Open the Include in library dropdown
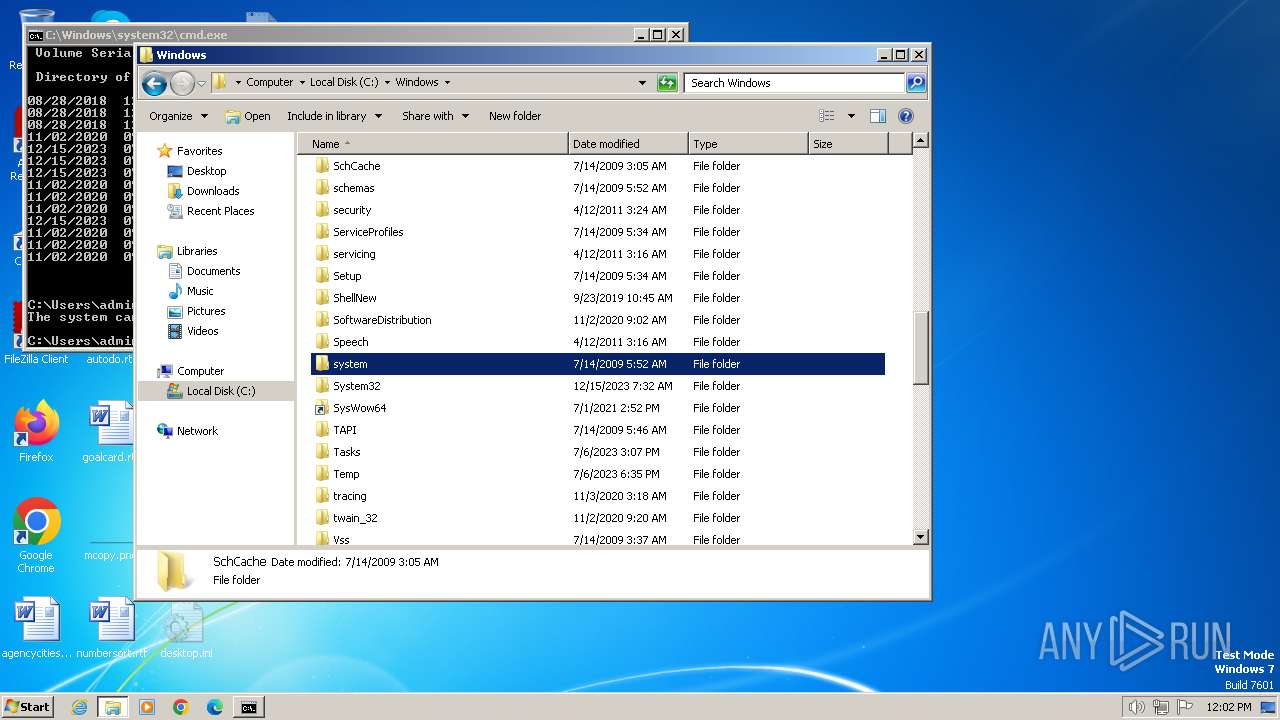Image resolution: width=1280 pixels, height=720 pixels. click(334, 116)
